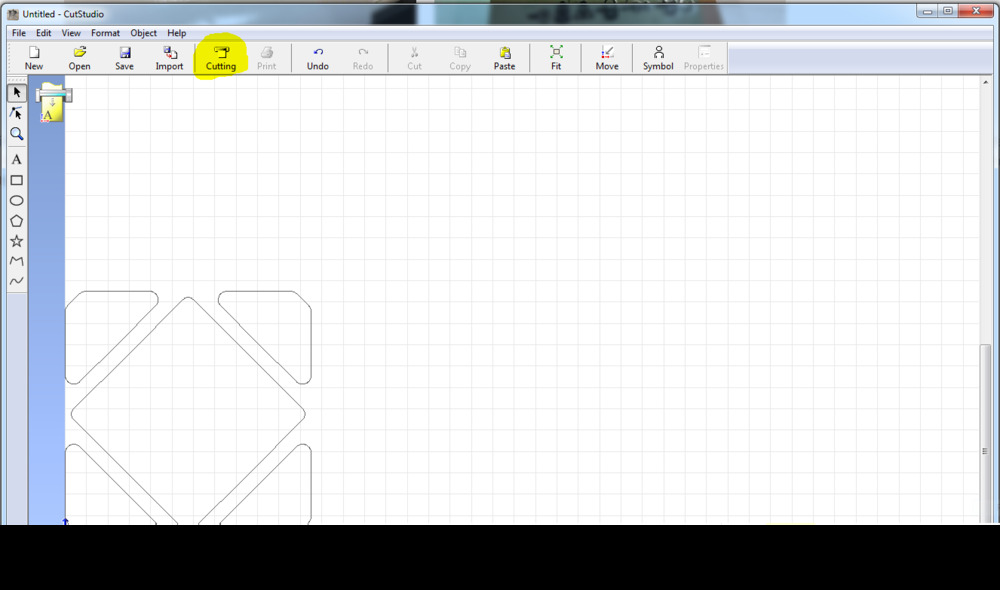Select the polyline drawing tool

(17, 261)
